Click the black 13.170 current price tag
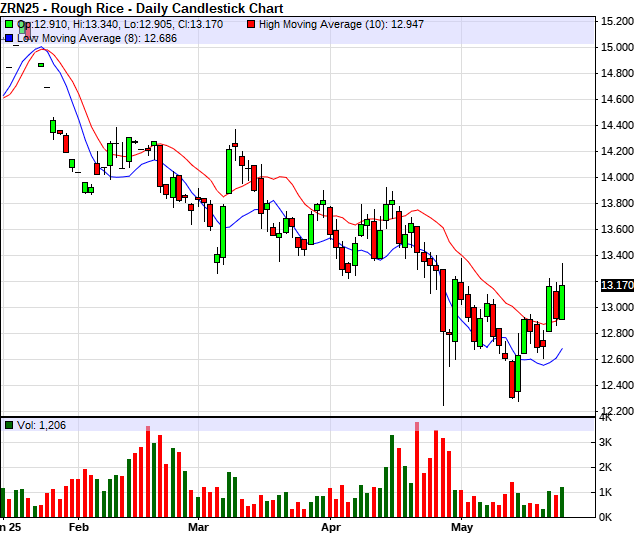 616,285
